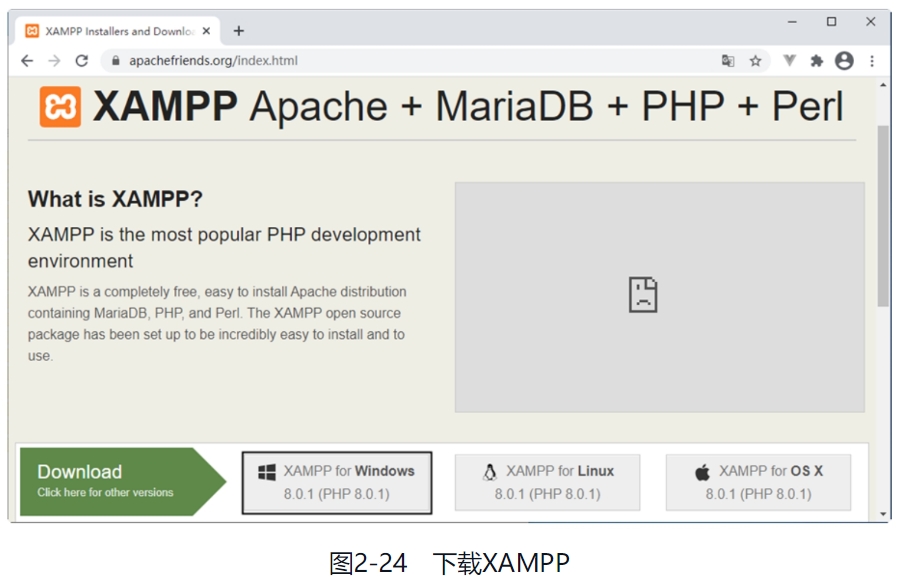The width and height of the screenshot is (906, 582).
Task: Download XAMPP for Windows
Action: 337,482
